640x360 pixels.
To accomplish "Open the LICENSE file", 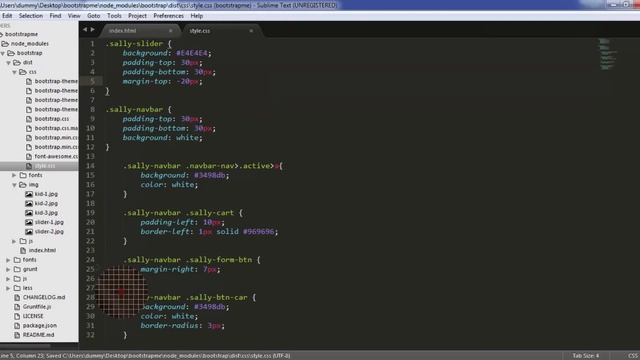I will 33,316.
